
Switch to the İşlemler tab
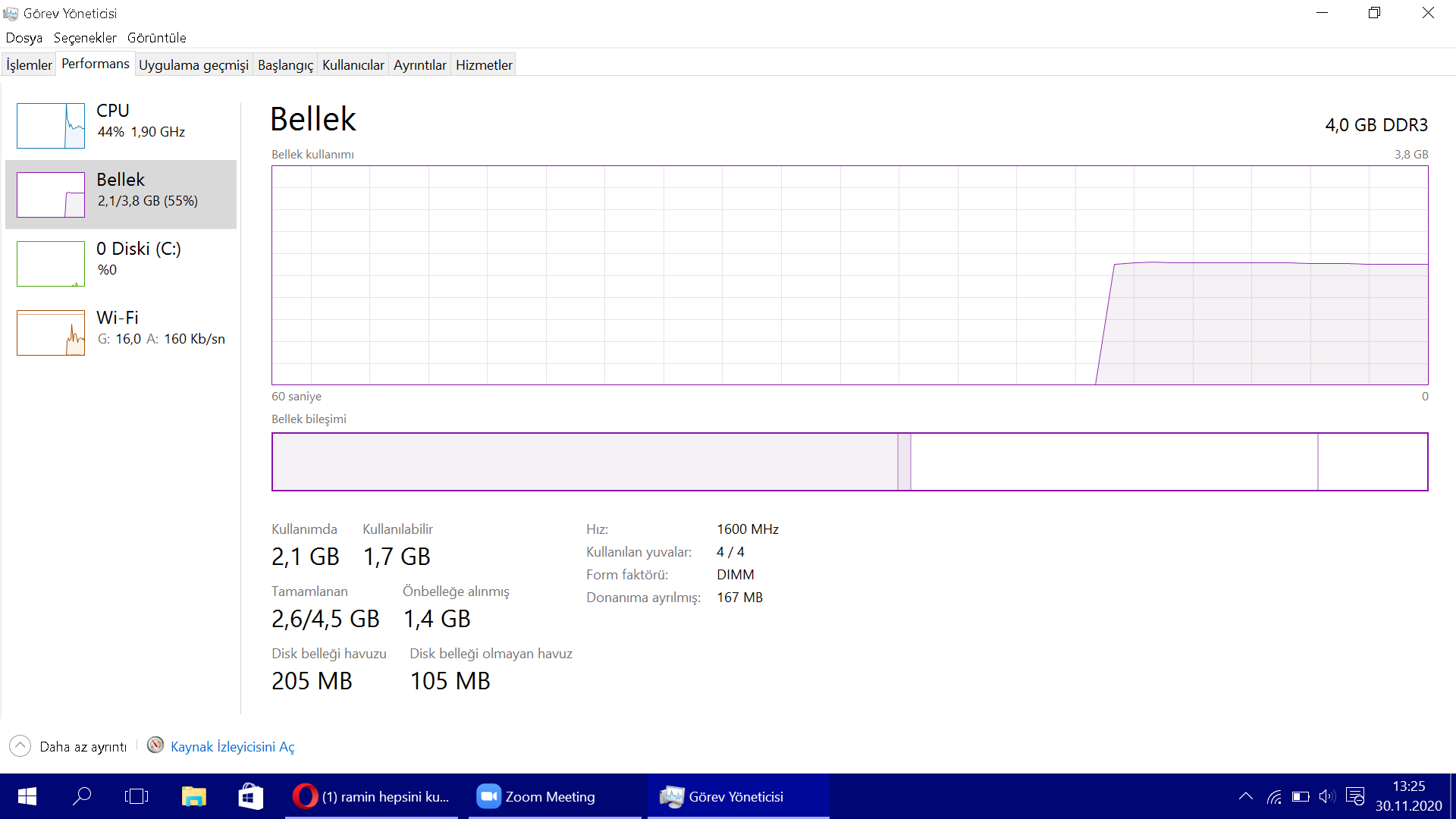click(x=29, y=65)
